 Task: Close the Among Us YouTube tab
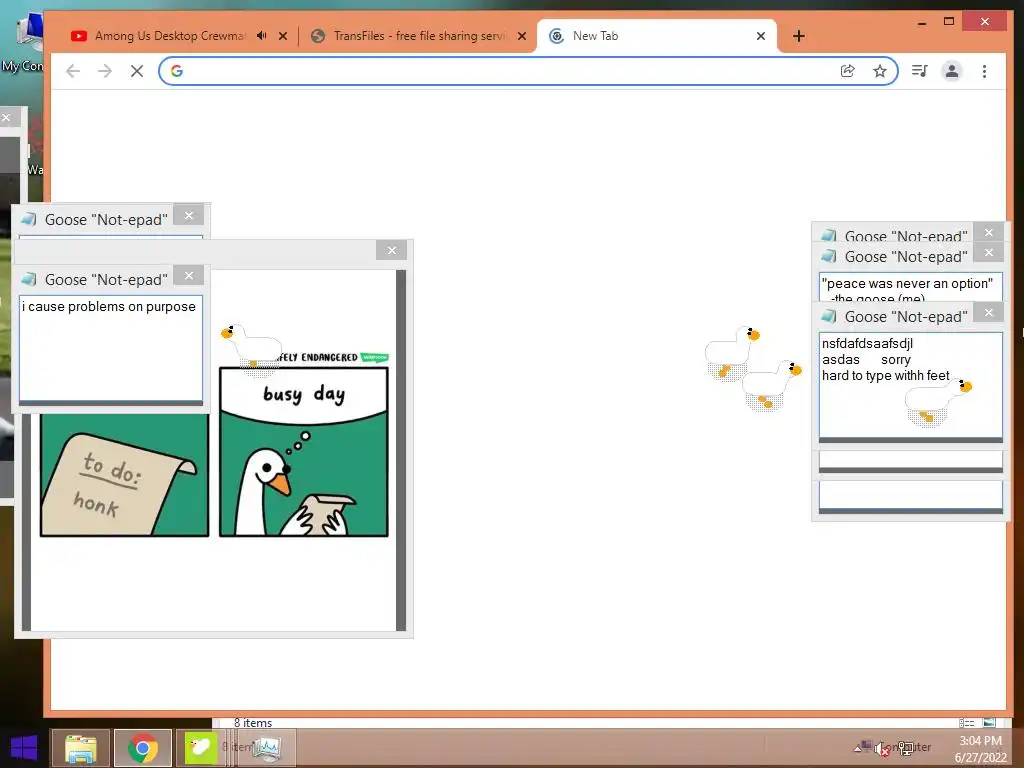click(x=283, y=36)
